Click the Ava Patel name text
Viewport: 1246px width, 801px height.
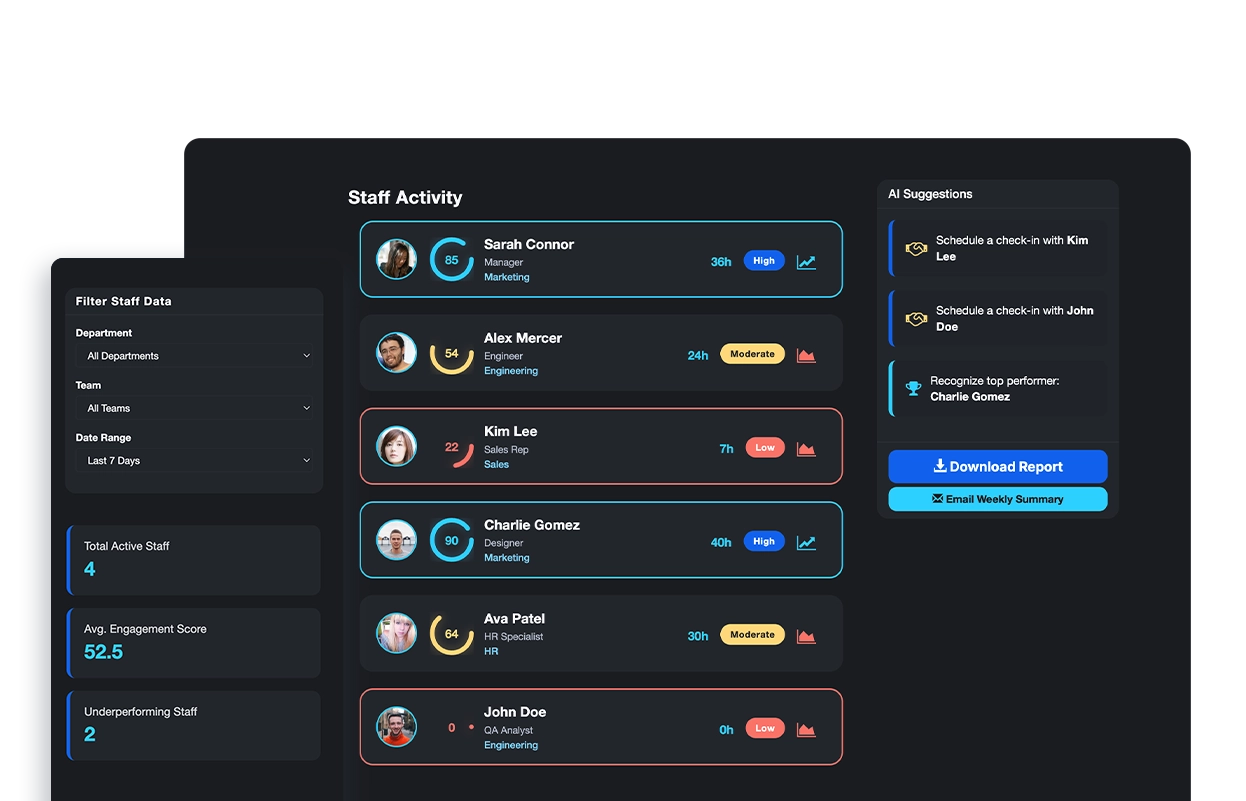[515, 618]
